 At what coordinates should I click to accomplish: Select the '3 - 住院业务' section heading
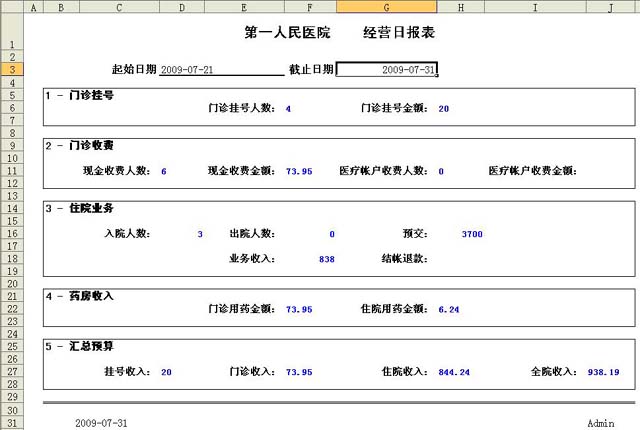(80, 208)
